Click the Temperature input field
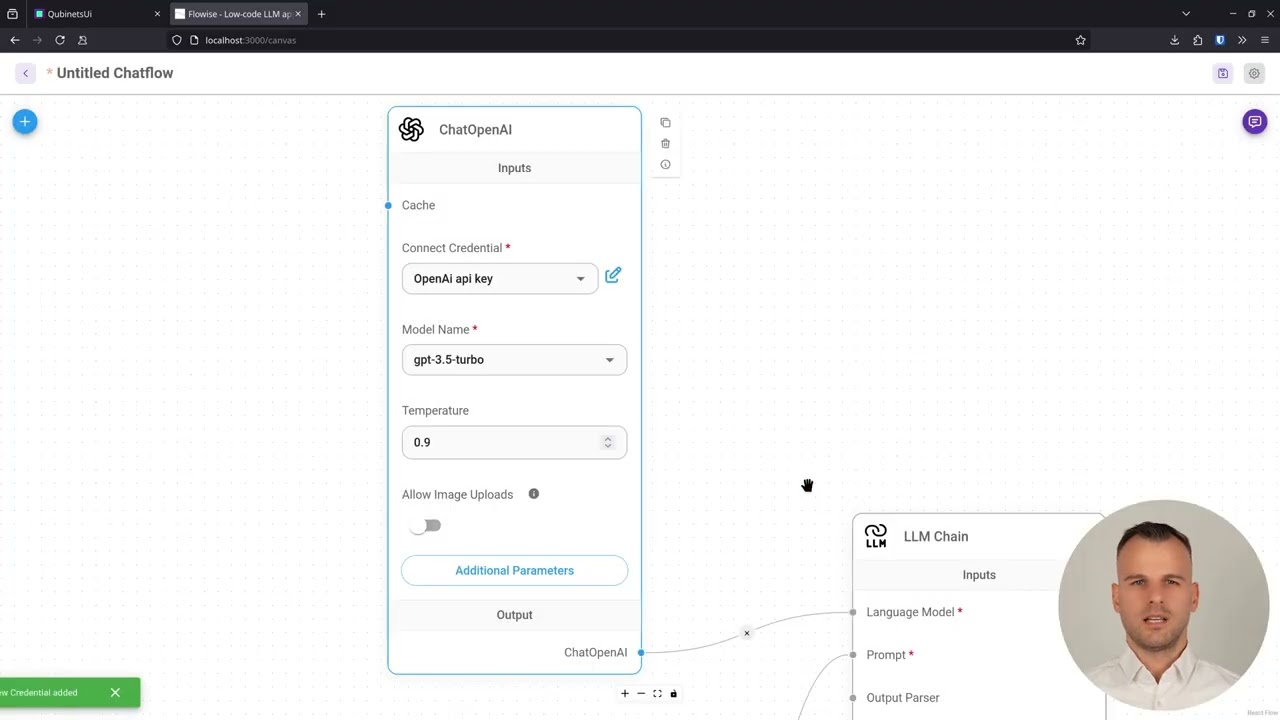The image size is (1280, 720). point(514,442)
